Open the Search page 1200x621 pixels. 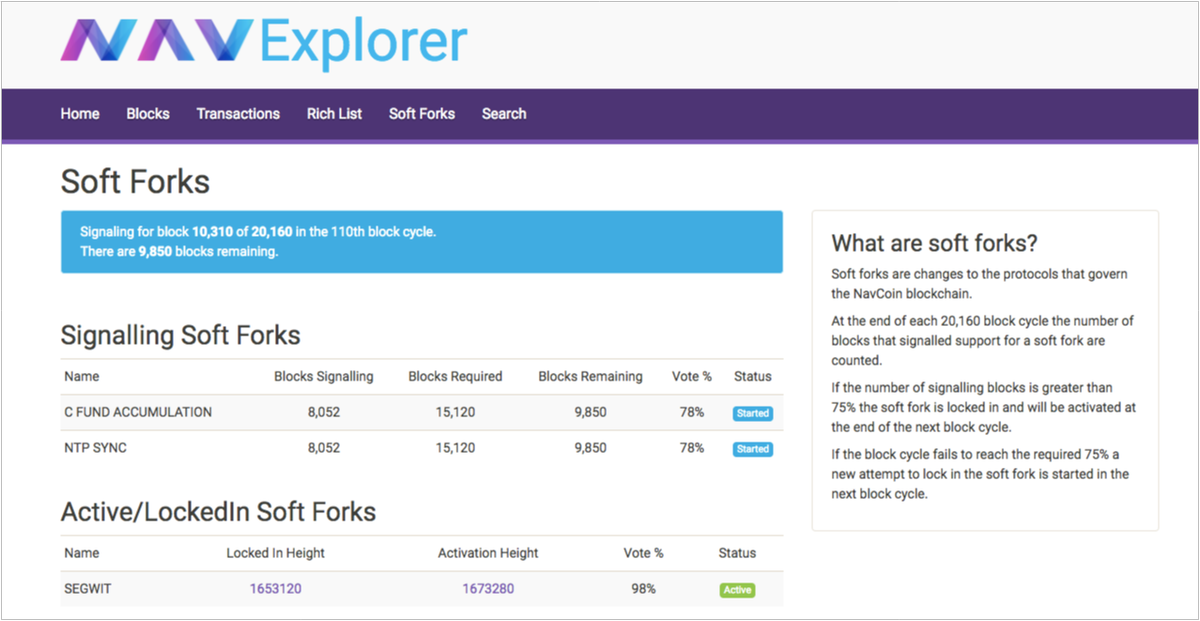tap(504, 114)
